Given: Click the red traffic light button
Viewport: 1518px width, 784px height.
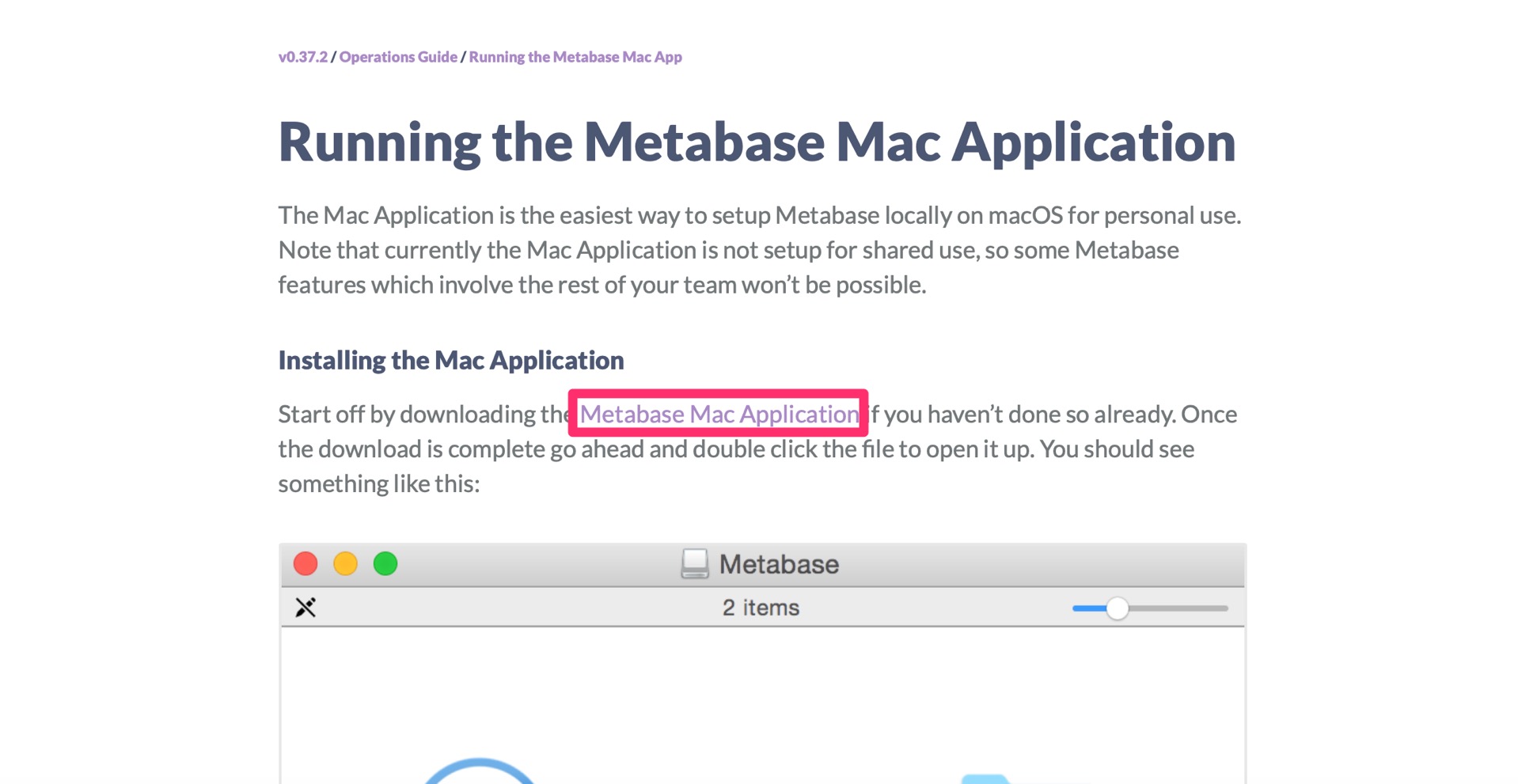Looking at the screenshot, I should pos(305,563).
